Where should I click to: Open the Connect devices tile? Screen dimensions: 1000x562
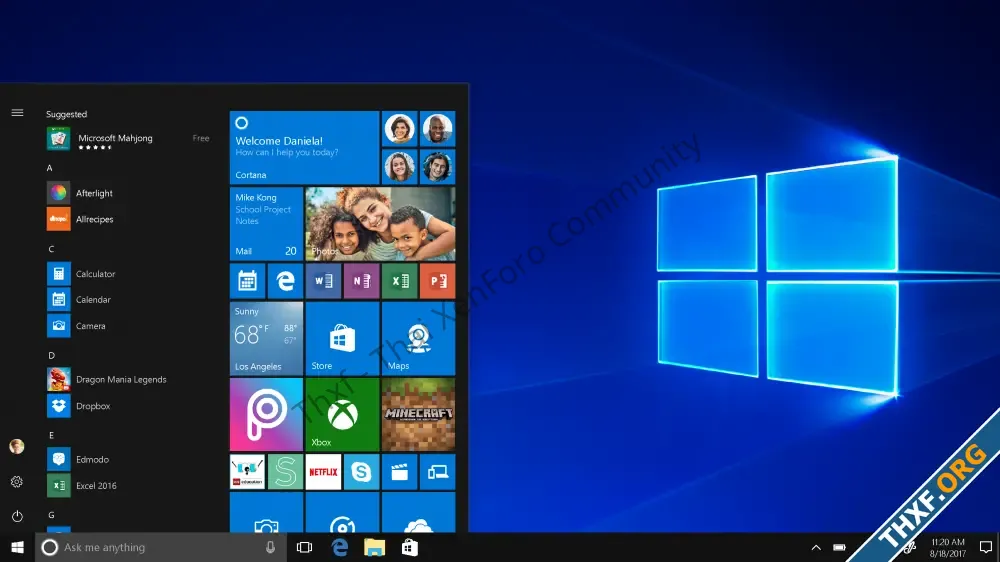click(x=438, y=472)
